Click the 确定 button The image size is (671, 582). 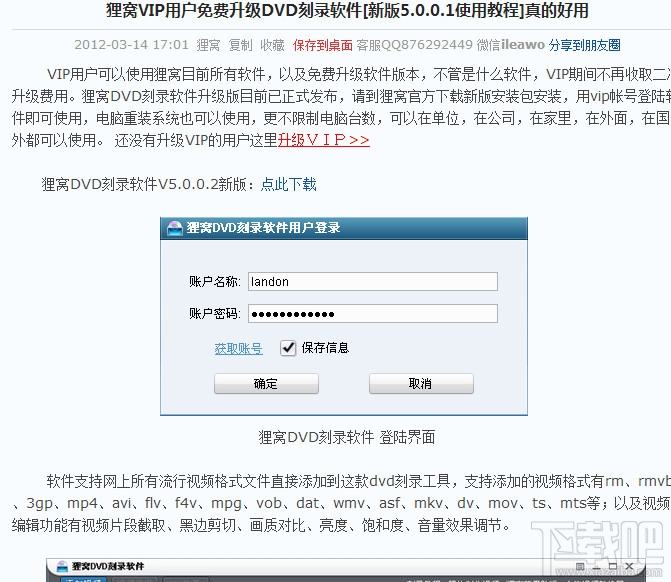pyautogui.click(x=266, y=383)
